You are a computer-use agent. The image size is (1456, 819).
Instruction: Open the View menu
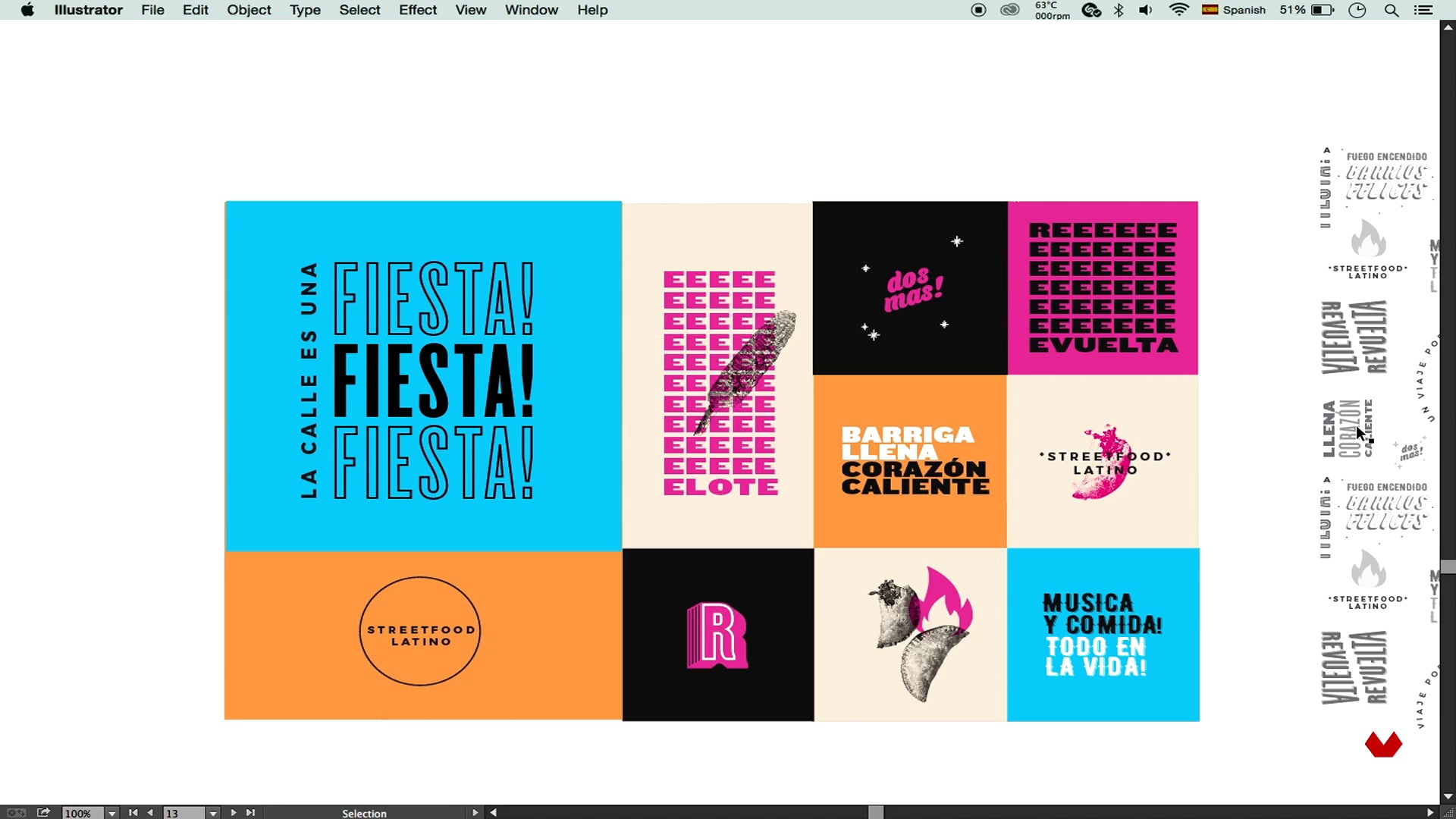point(471,10)
